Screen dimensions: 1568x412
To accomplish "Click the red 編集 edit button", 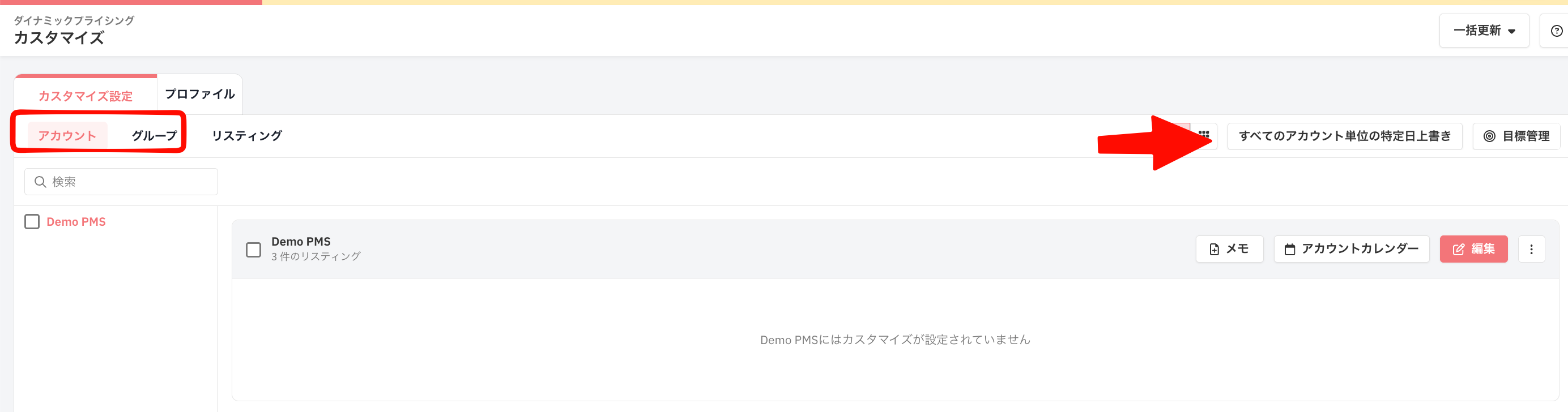I will 1473,249.
